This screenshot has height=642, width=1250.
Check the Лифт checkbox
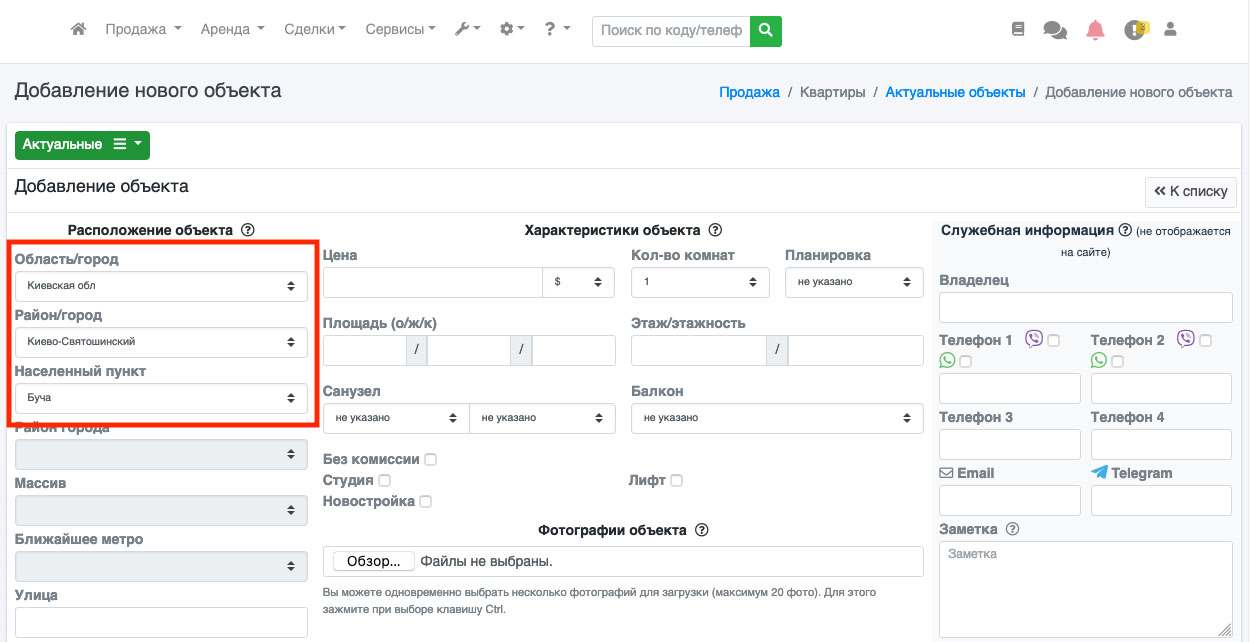point(676,481)
